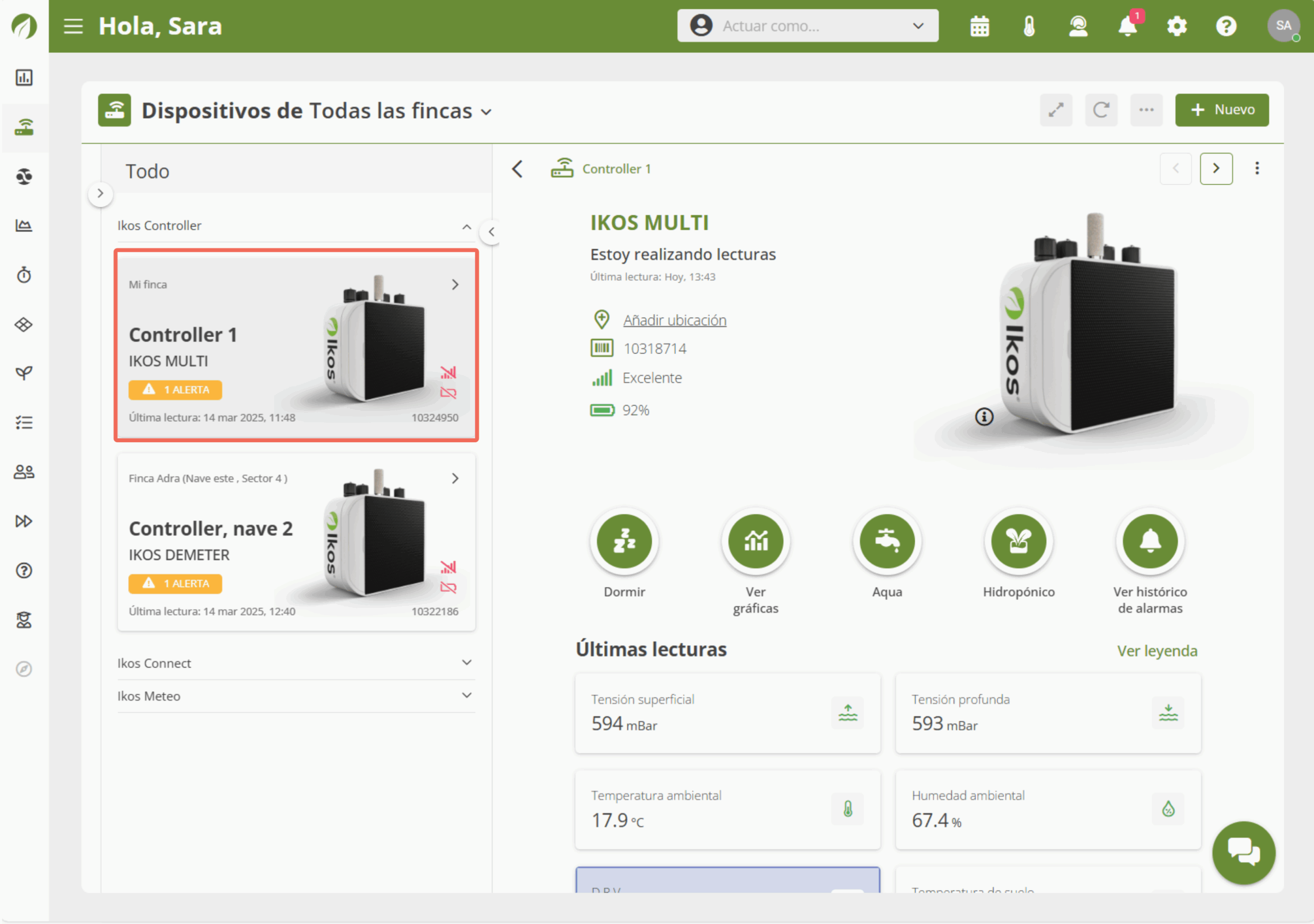Viewport: 1314px width, 924px height.
Task: Collapse the Ikos Controller section
Action: click(x=467, y=227)
